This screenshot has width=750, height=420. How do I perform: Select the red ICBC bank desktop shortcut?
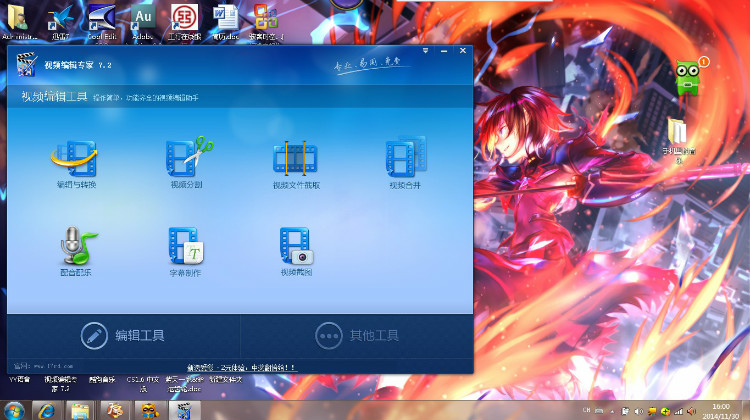tap(184, 22)
